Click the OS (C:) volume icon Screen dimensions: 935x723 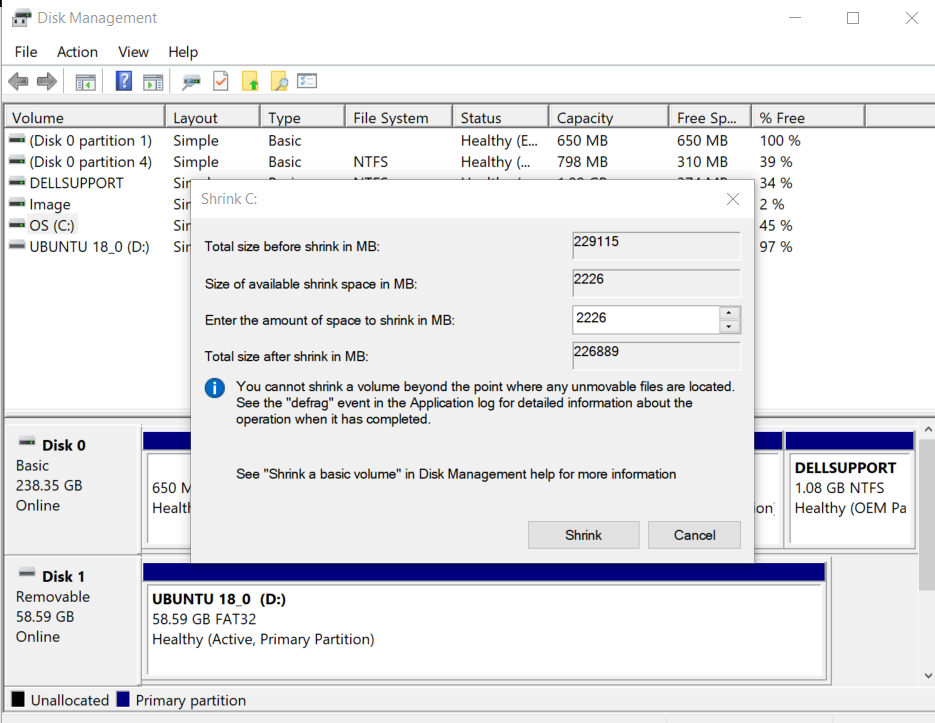click(17, 225)
